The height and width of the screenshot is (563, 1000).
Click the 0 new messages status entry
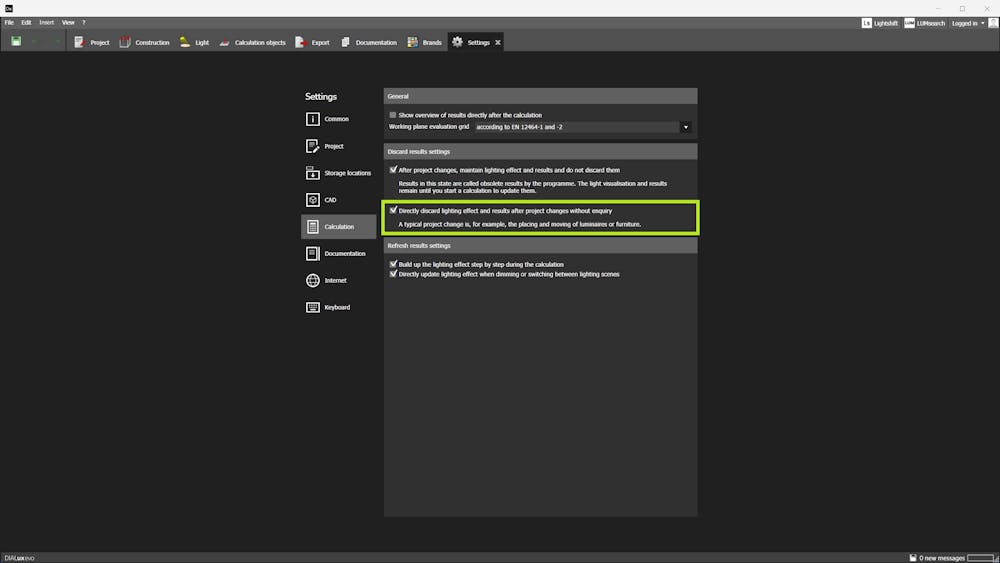pyautogui.click(x=942, y=558)
